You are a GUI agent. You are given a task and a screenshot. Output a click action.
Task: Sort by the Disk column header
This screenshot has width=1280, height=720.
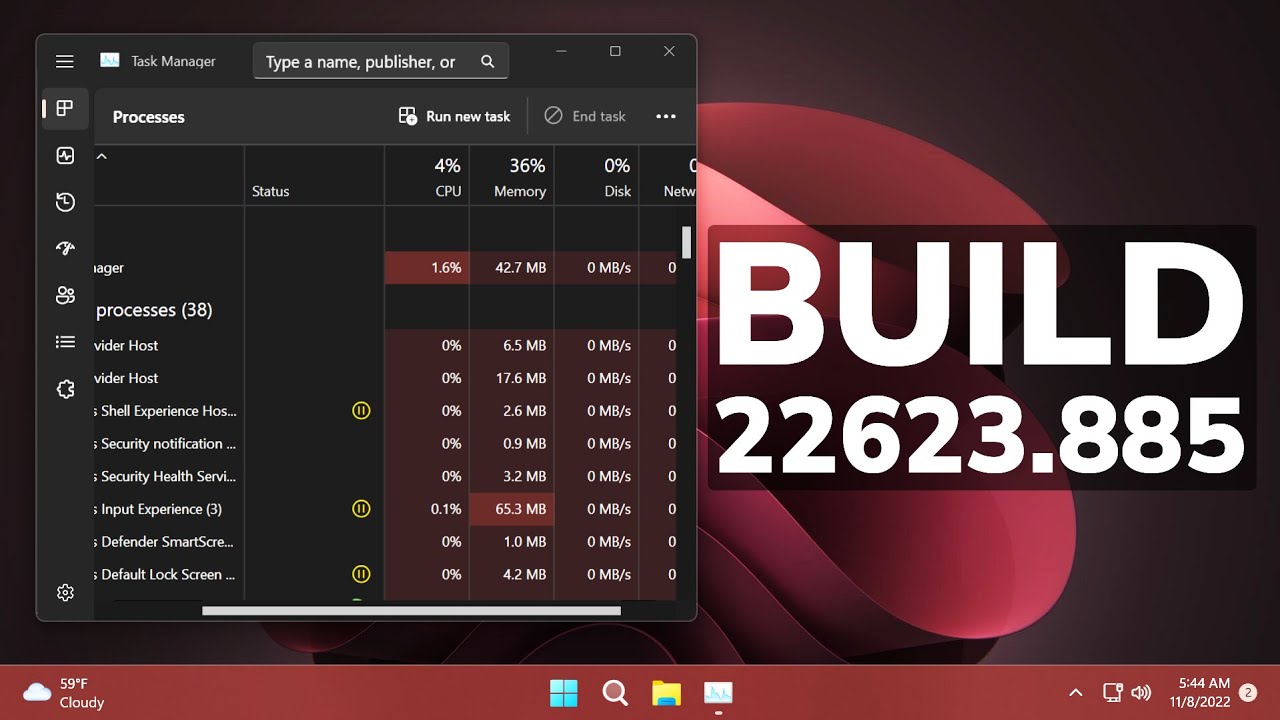pyautogui.click(x=597, y=176)
